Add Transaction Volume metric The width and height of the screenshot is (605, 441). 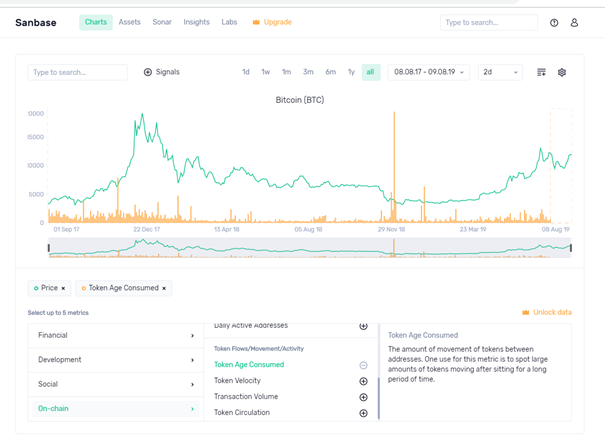pyautogui.click(x=363, y=397)
